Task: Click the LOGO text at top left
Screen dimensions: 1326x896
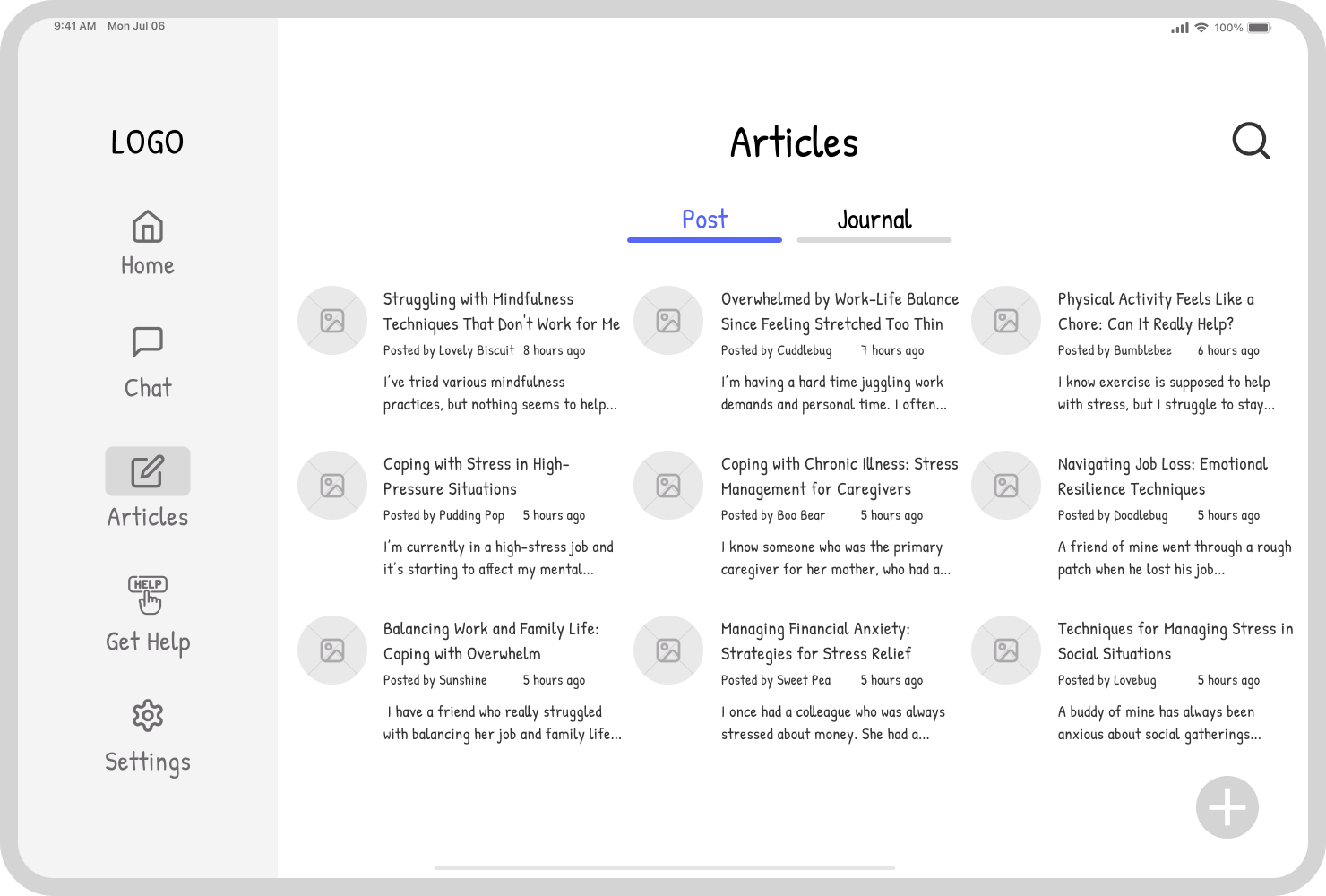Action: (x=147, y=141)
